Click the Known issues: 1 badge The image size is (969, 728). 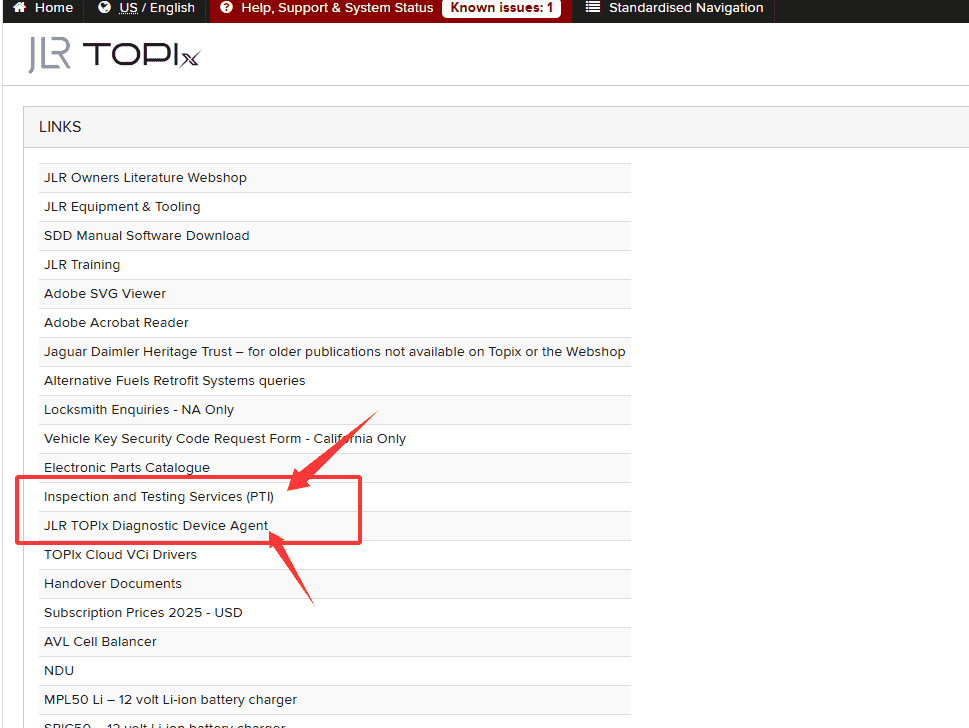pos(501,8)
